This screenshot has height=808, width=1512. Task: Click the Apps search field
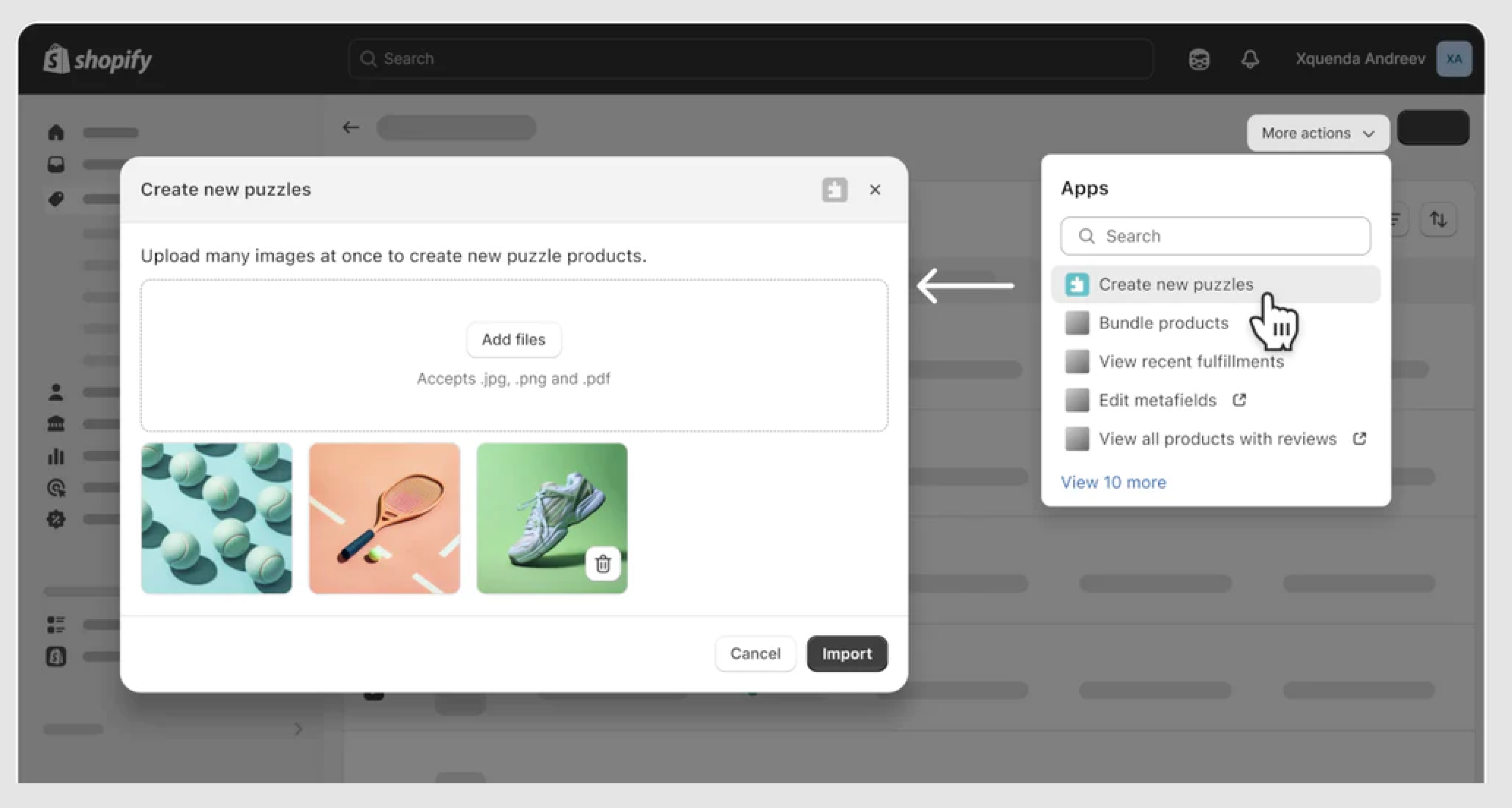(x=1215, y=236)
